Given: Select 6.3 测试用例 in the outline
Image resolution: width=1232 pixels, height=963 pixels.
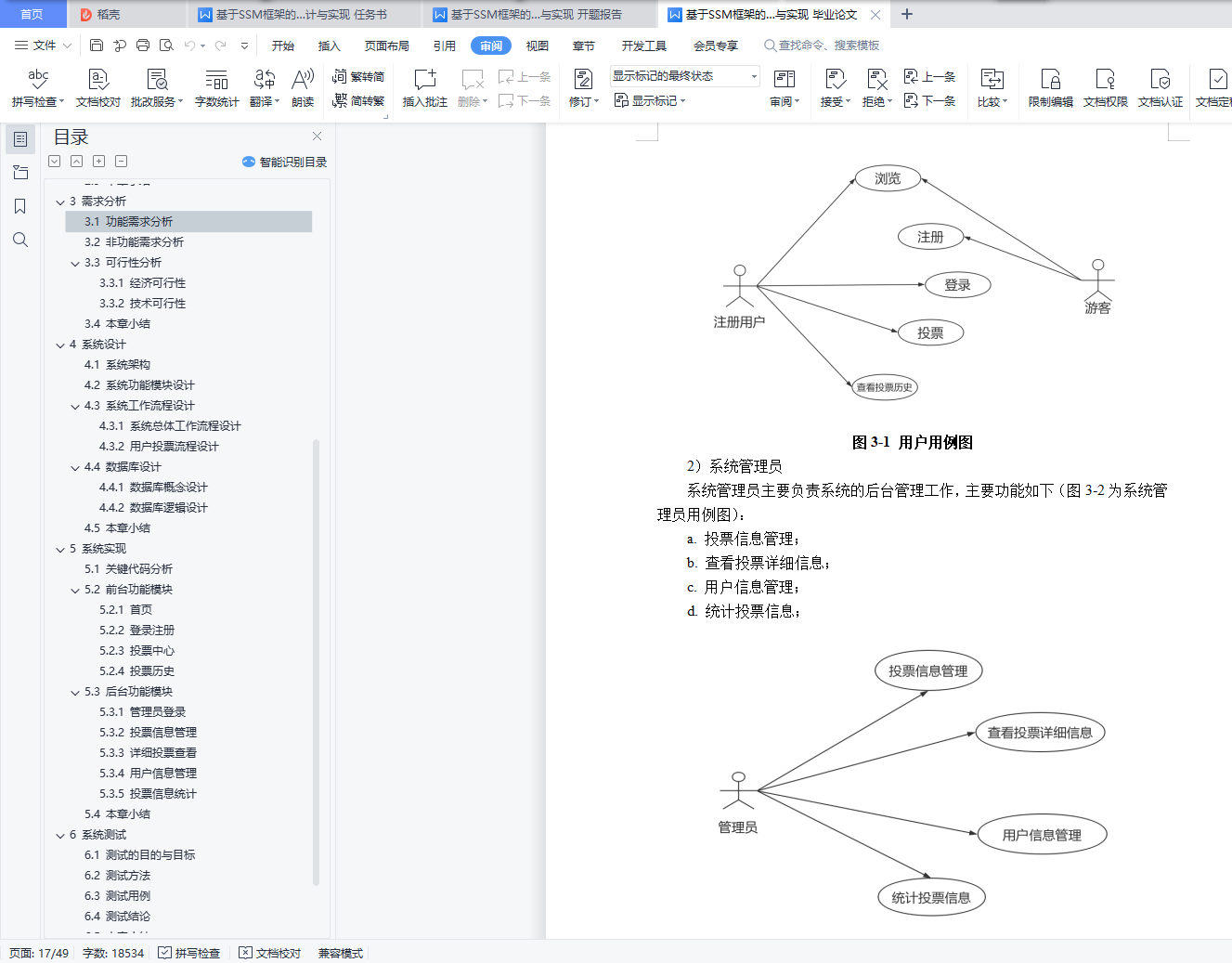Looking at the screenshot, I should [117, 896].
